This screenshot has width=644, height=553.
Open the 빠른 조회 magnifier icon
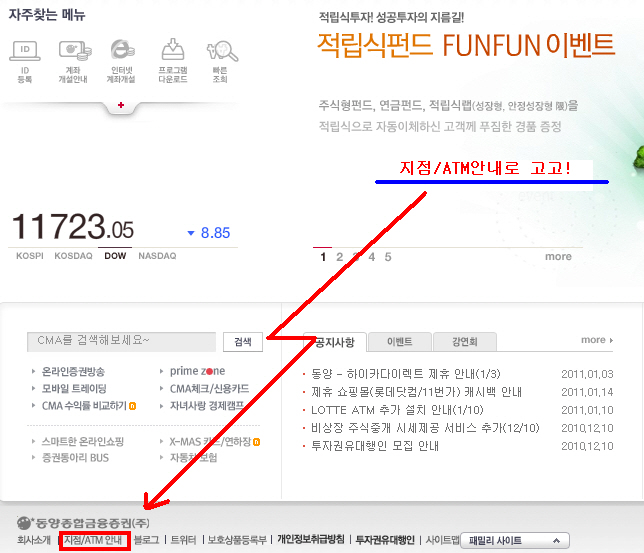pos(221,62)
